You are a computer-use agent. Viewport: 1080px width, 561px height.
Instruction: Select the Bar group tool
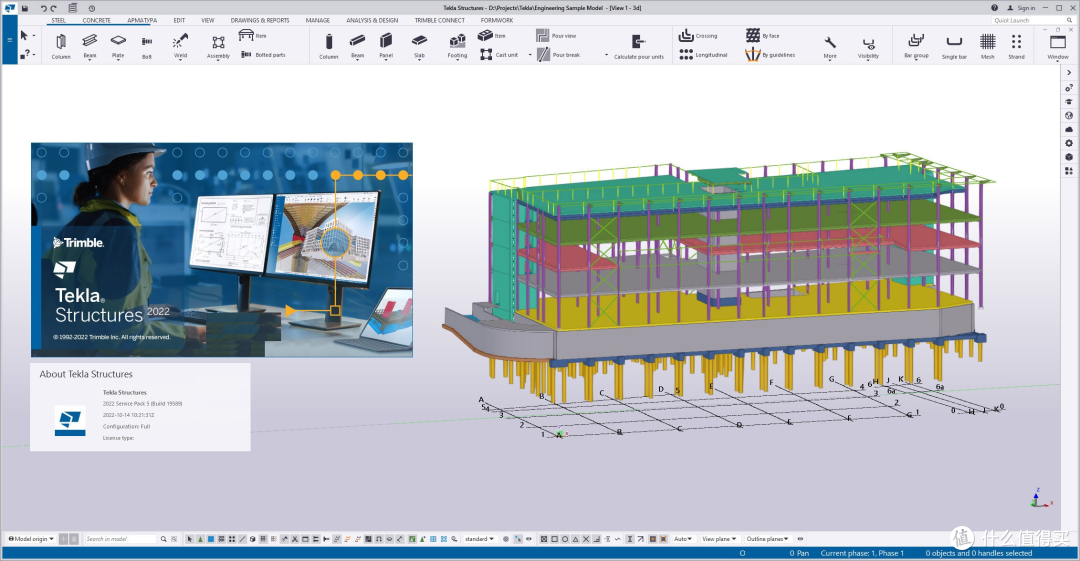pyautogui.click(x=916, y=45)
